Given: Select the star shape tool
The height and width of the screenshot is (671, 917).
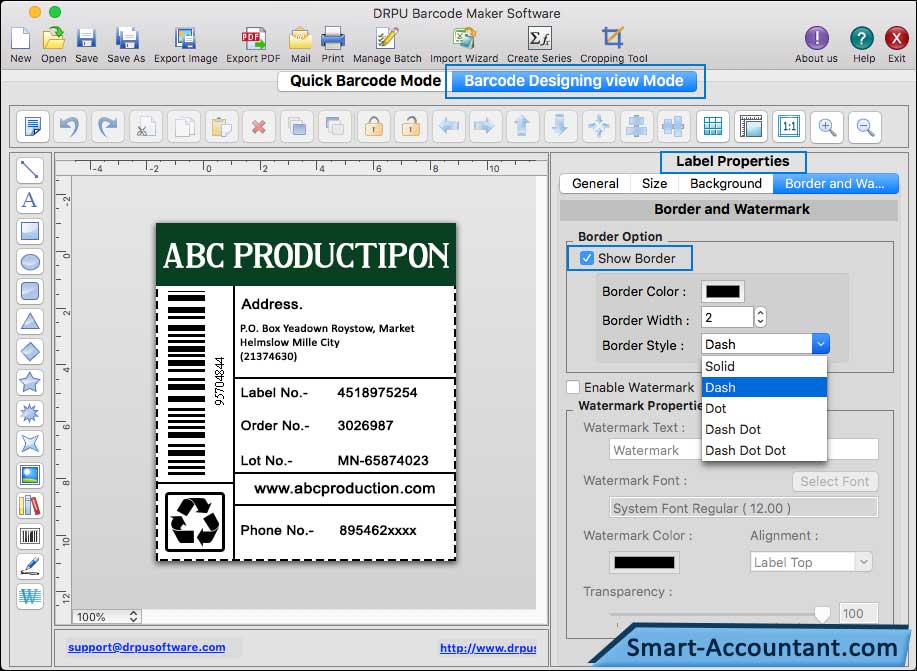Looking at the screenshot, I should click(x=30, y=383).
